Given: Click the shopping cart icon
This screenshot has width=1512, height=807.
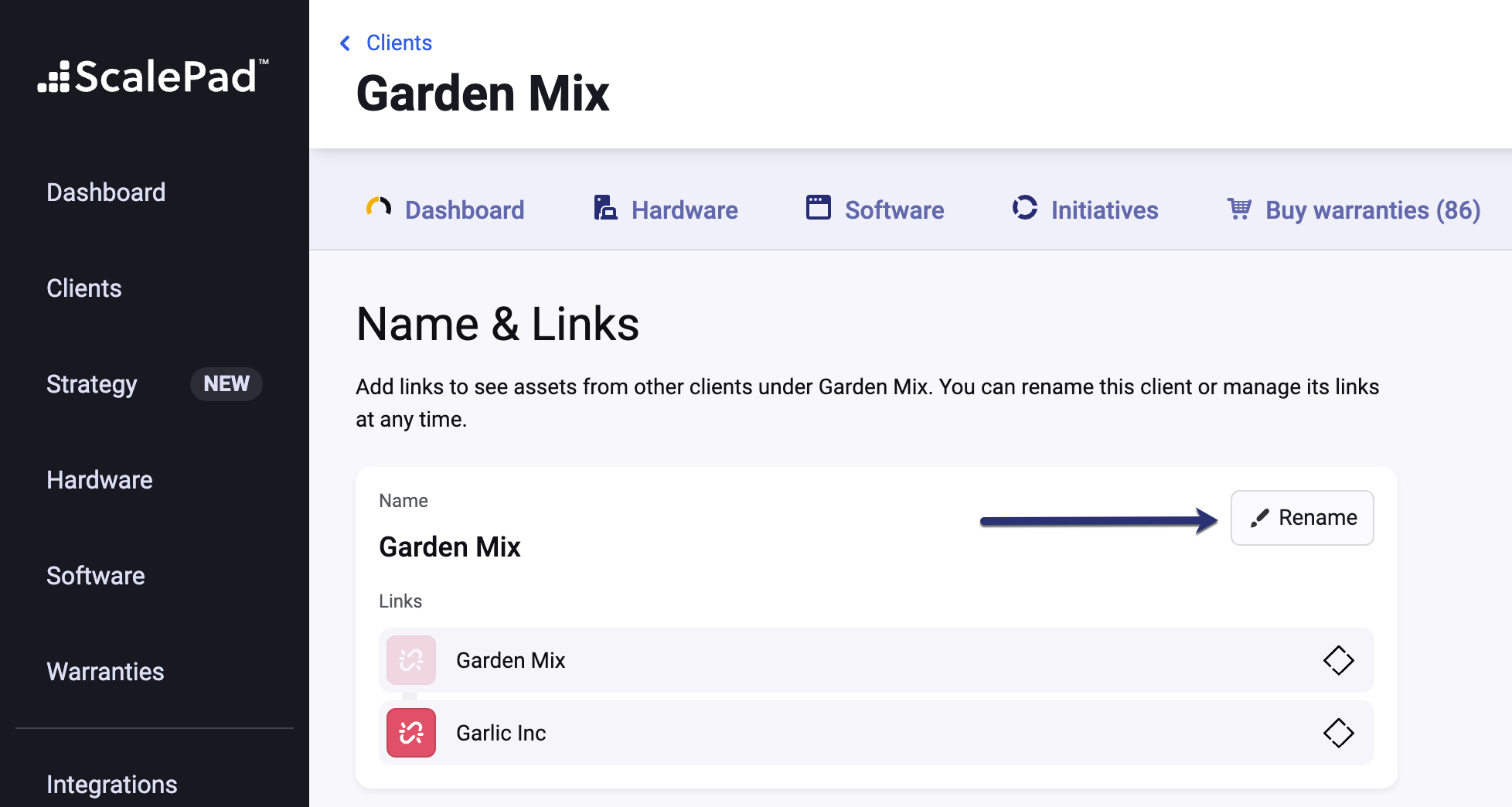Looking at the screenshot, I should coord(1239,208).
